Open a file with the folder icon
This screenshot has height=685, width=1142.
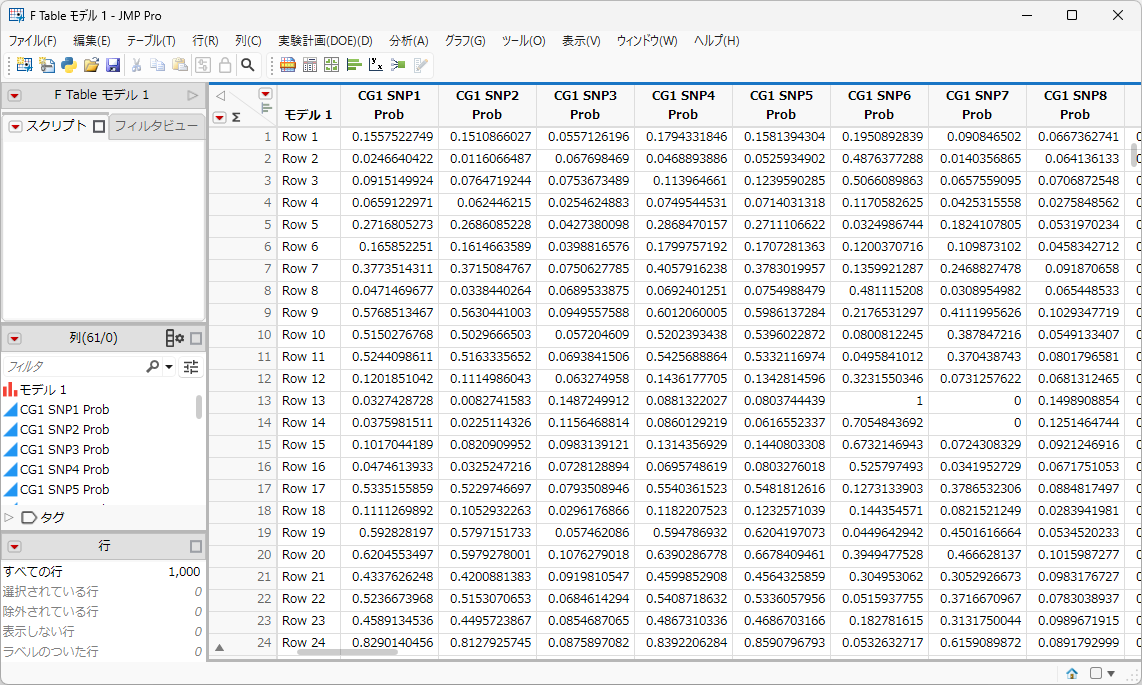coord(91,66)
